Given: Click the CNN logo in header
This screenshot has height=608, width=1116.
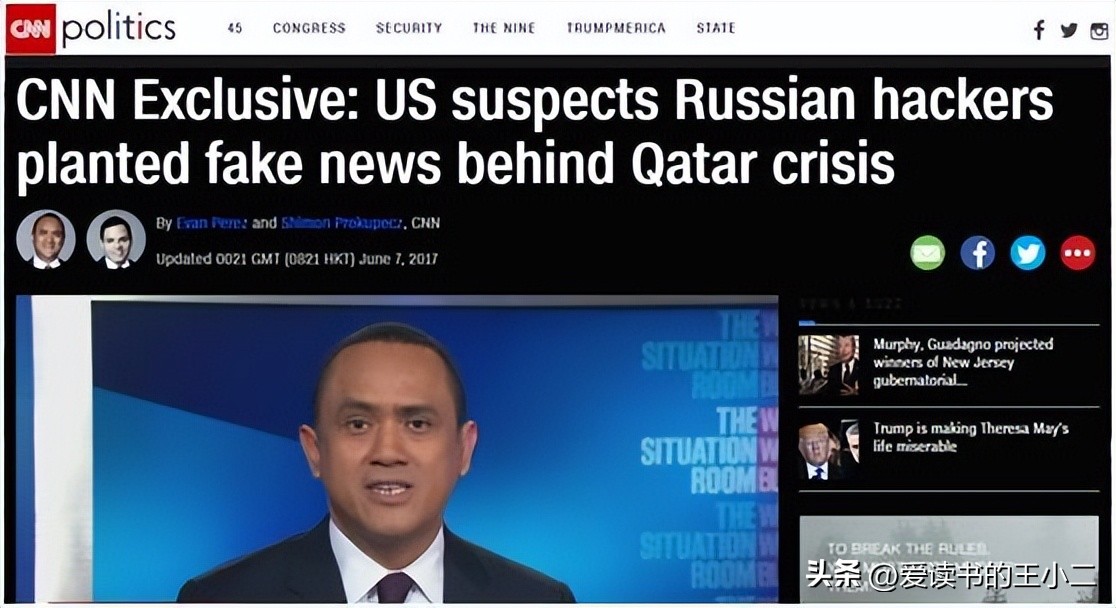Looking at the screenshot, I should coord(31,28).
